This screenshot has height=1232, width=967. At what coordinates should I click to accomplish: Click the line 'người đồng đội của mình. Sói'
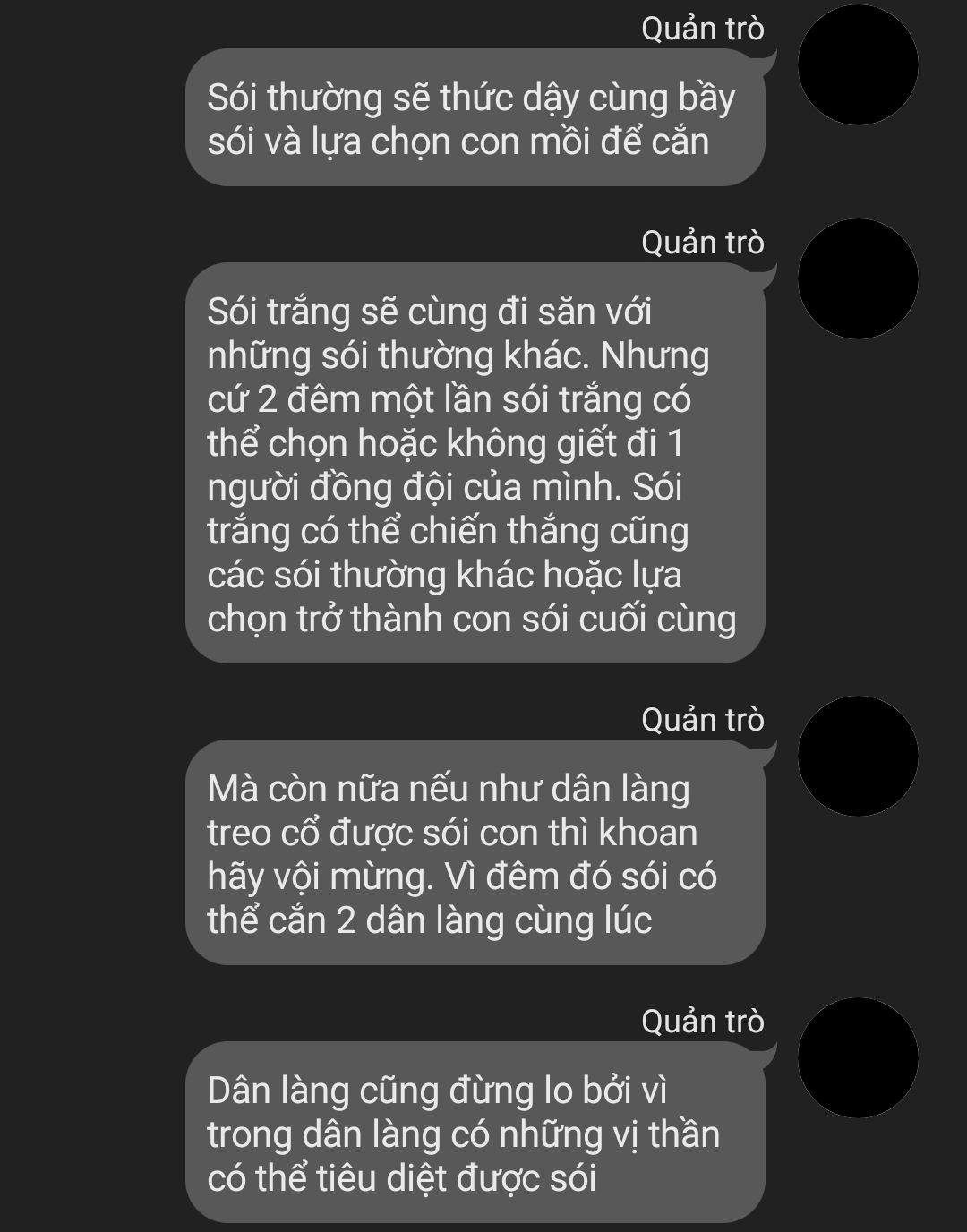(445, 488)
